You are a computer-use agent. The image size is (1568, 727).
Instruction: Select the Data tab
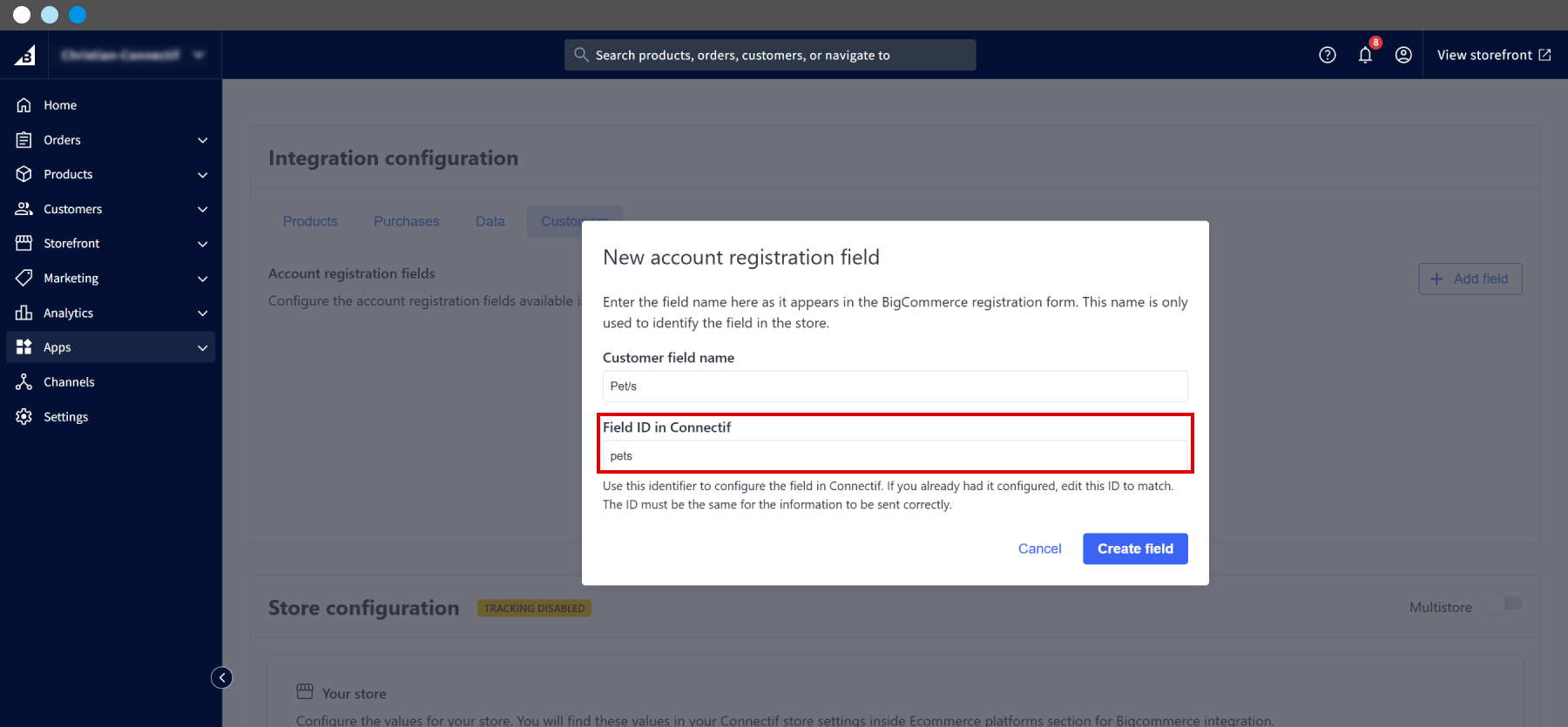490,221
